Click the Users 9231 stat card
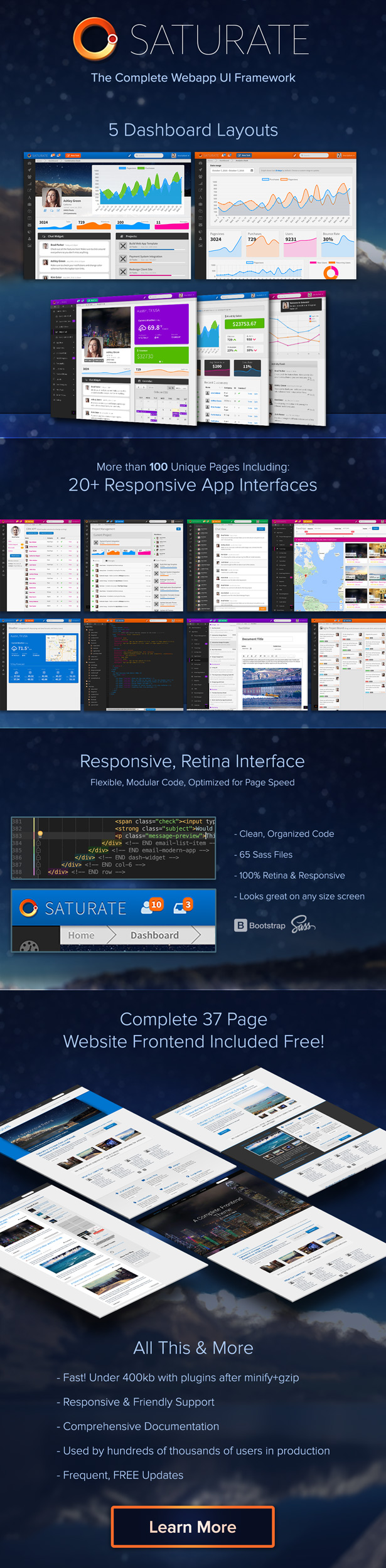This screenshot has height=1568, width=386. coord(301,244)
